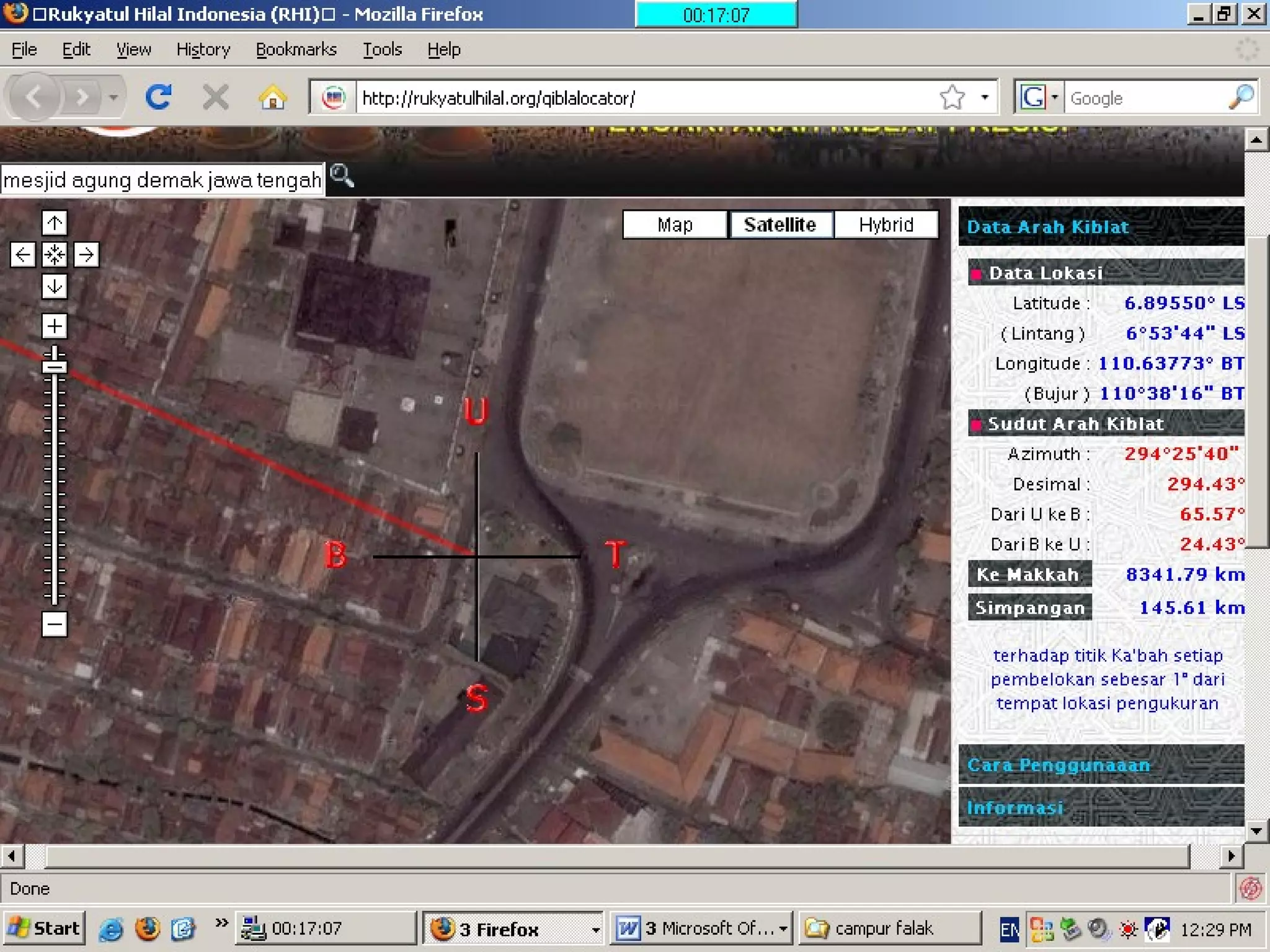Click the map recenter icon
Image resolution: width=1270 pixels, height=952 pixels.
point(55,255)
